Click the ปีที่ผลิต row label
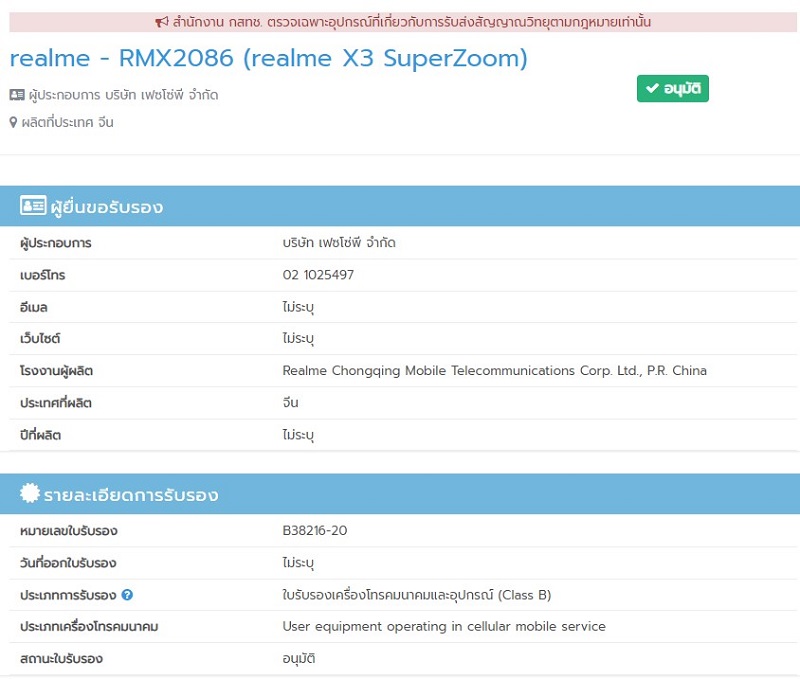The image size is (800, 679). pos(40,435)
